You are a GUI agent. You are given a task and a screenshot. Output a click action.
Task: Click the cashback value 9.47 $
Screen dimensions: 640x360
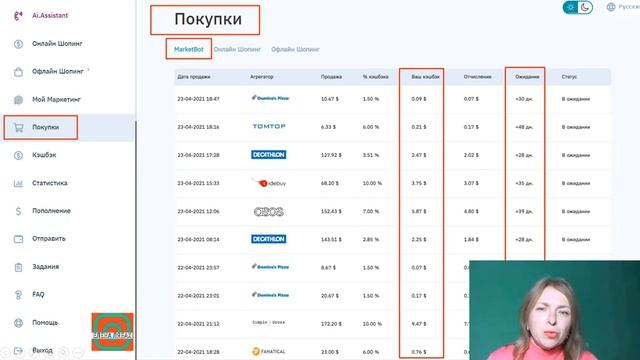pyautogui.click(x=419, y=324)
